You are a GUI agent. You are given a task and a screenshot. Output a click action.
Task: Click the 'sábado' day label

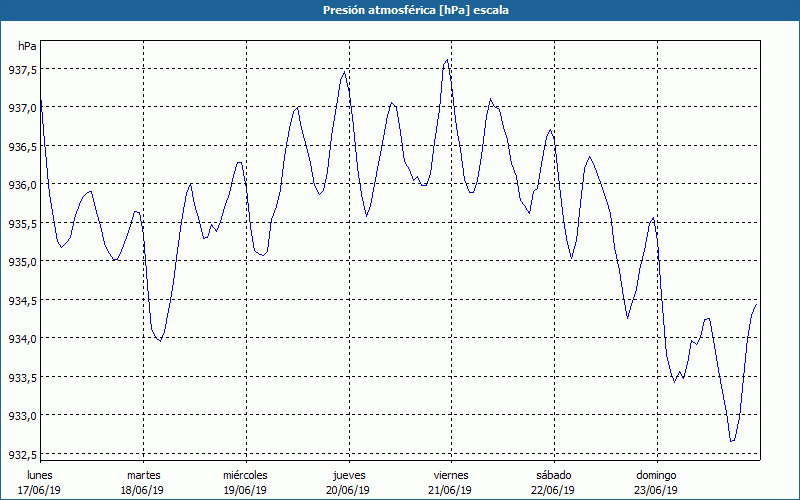pos(554,475)
